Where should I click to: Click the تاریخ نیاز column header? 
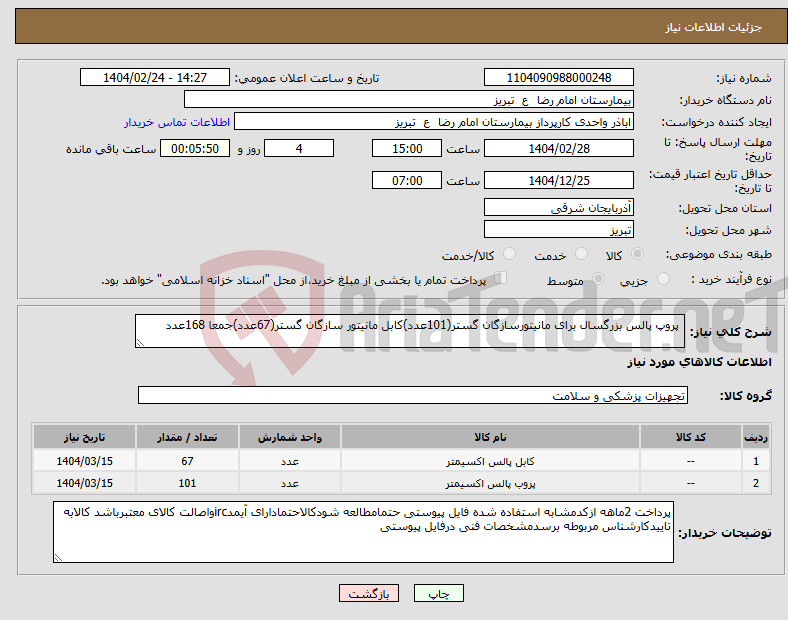84,437
